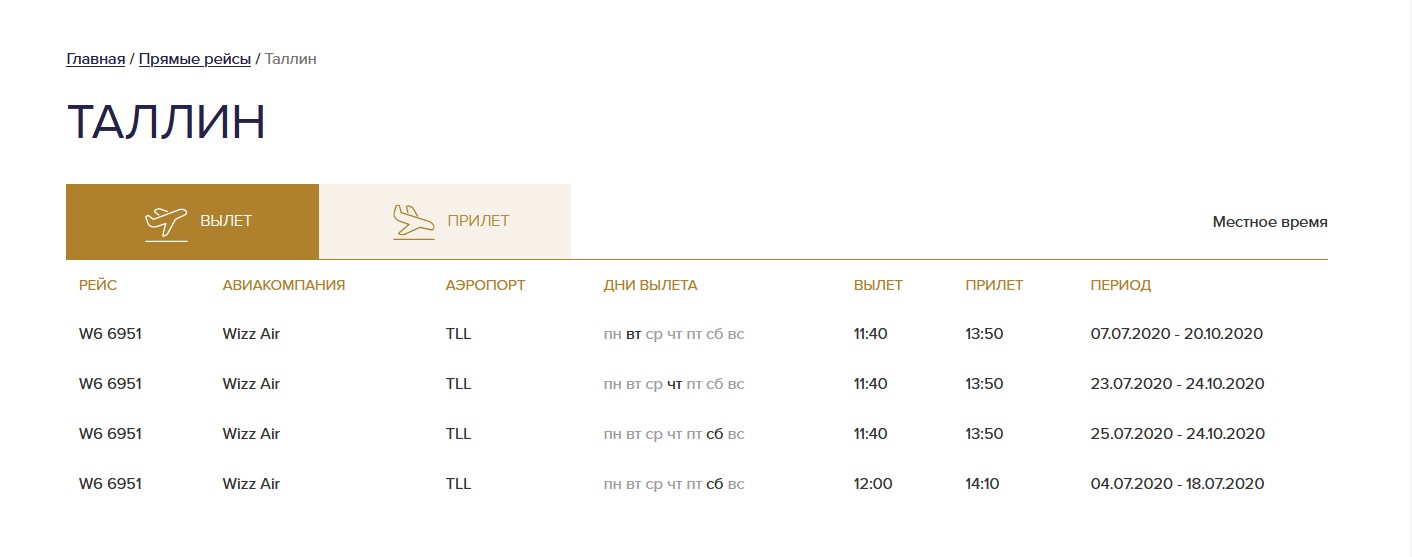Screen dimensions: 1412x557
Task: Click the ДНИ ВЫЛЕТА column header
Action: pyautogui.click(x=651, y=285)
